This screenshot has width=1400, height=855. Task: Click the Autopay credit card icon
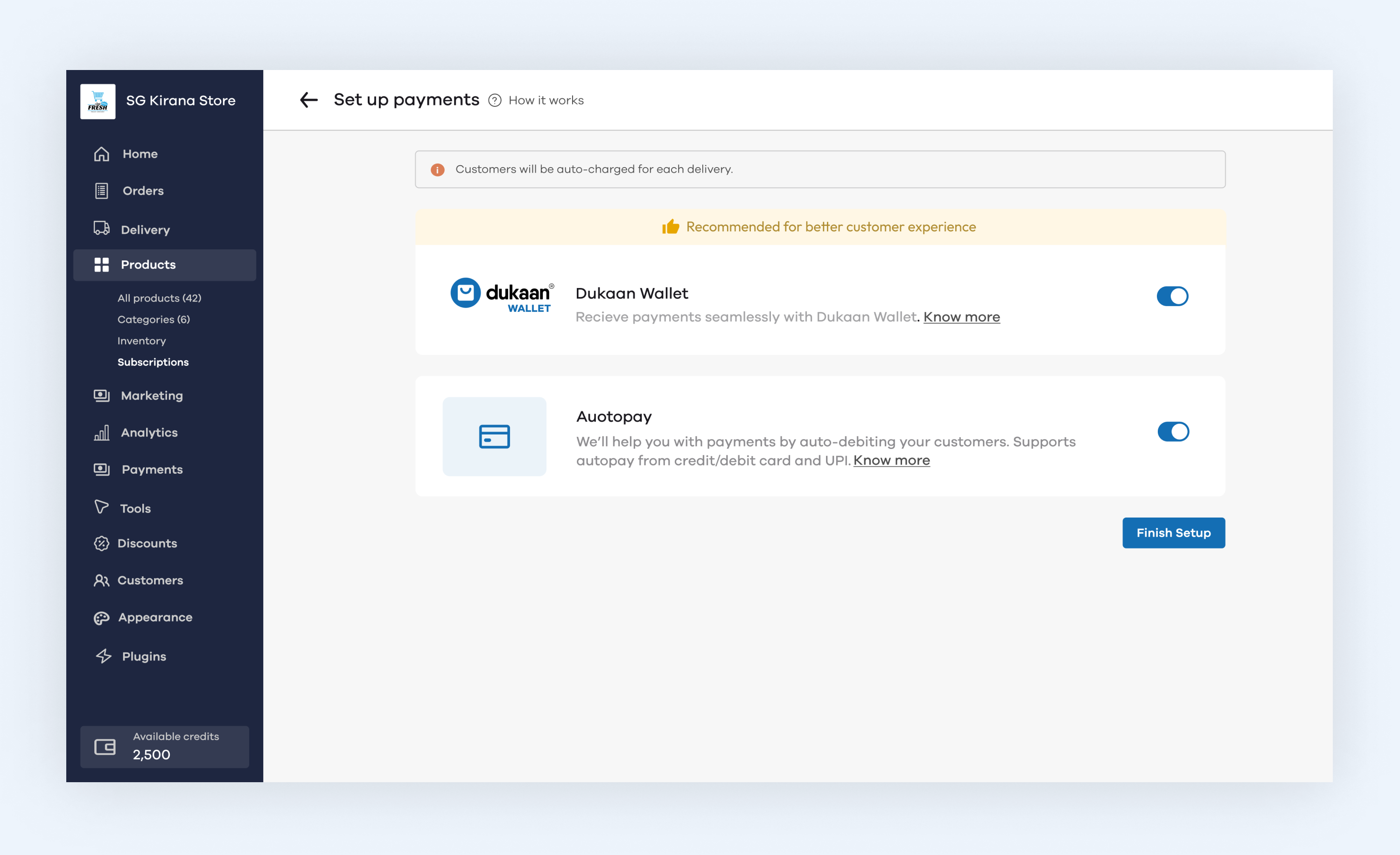tap(494, 436)
